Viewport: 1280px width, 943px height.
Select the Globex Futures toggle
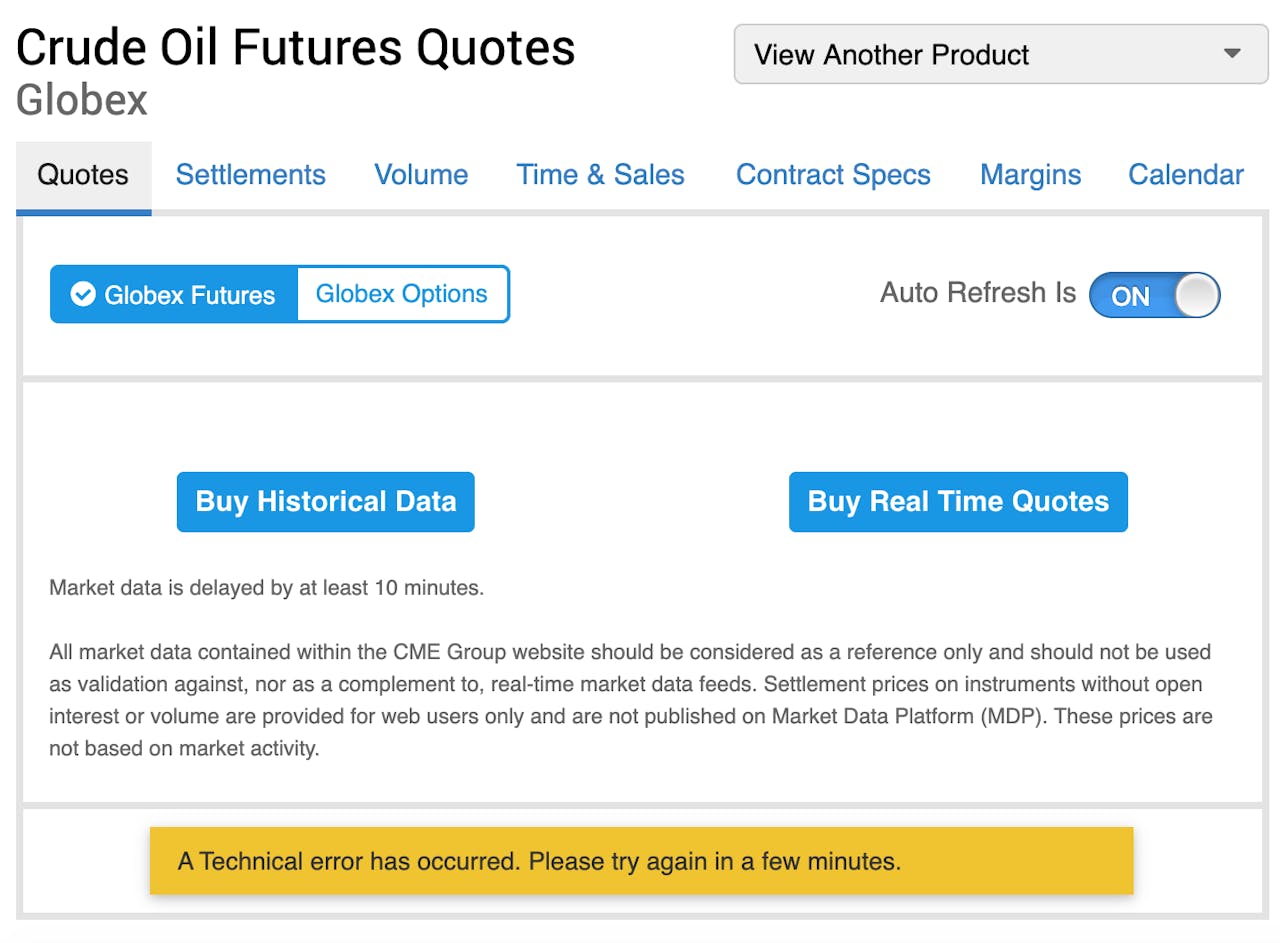175,294
